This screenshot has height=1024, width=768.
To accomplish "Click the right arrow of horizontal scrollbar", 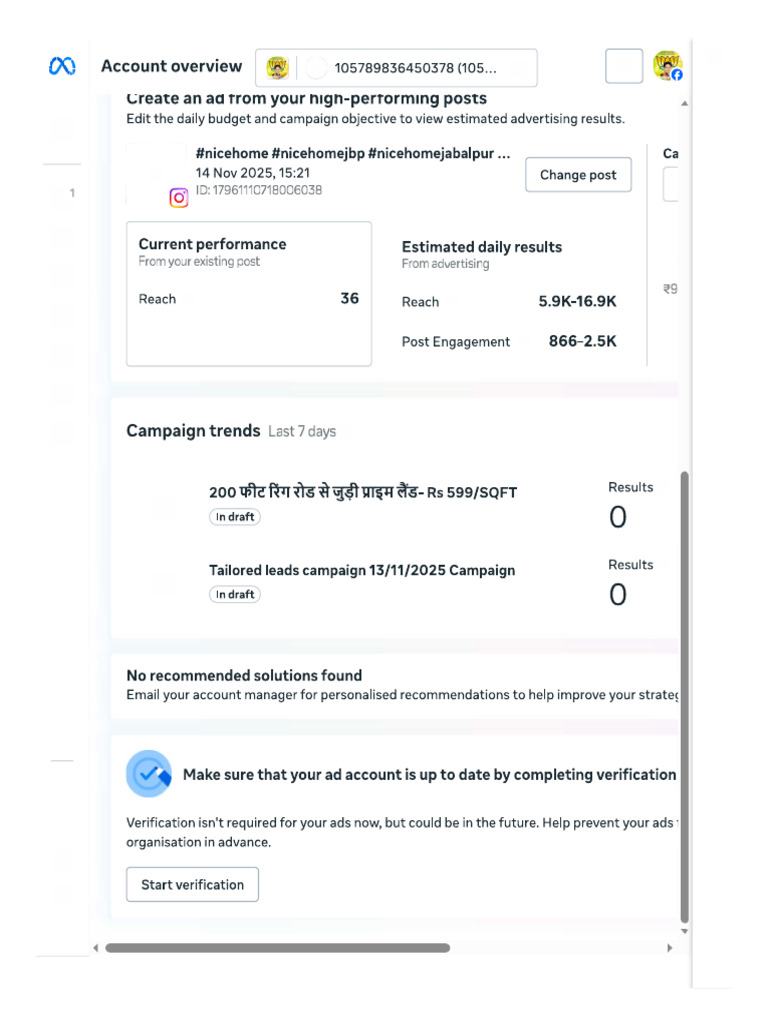I will 669,948.
